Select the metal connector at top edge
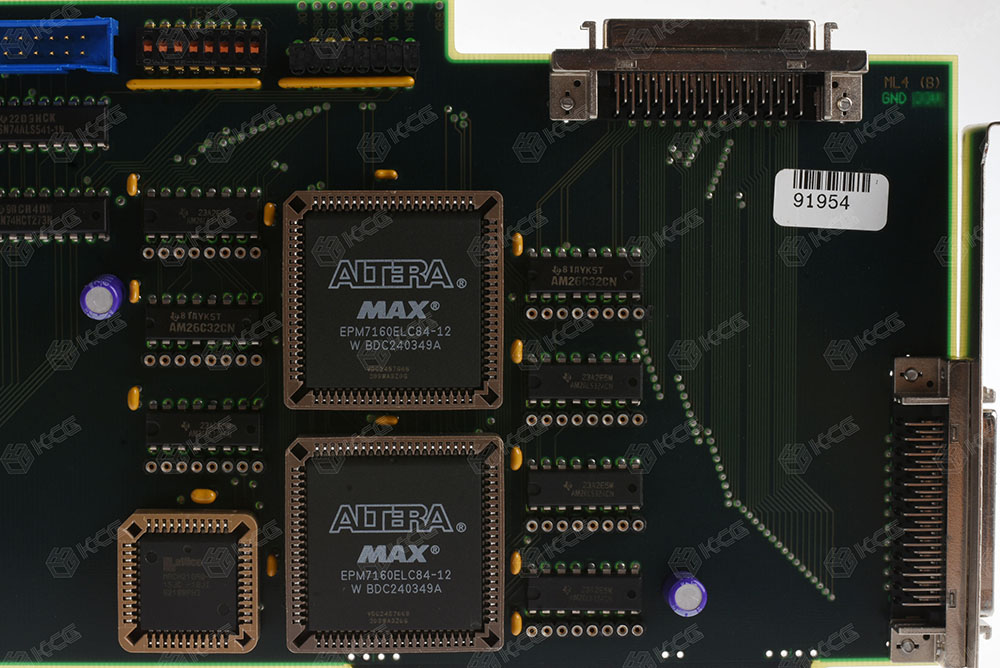Image resolution: width=1000 pixels, height=668 pixels. (x=709, y=71)
